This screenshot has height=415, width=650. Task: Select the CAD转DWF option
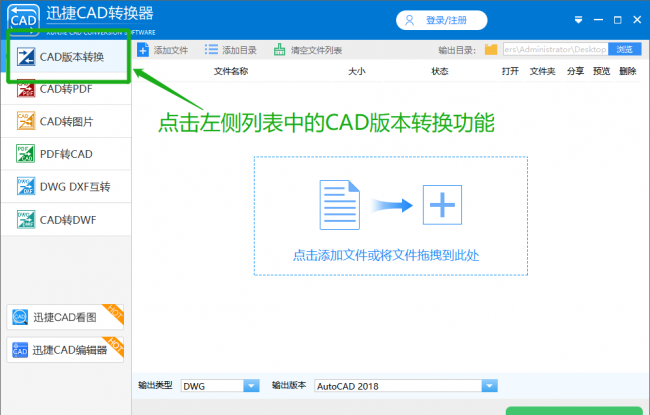(x=66, y=220)
